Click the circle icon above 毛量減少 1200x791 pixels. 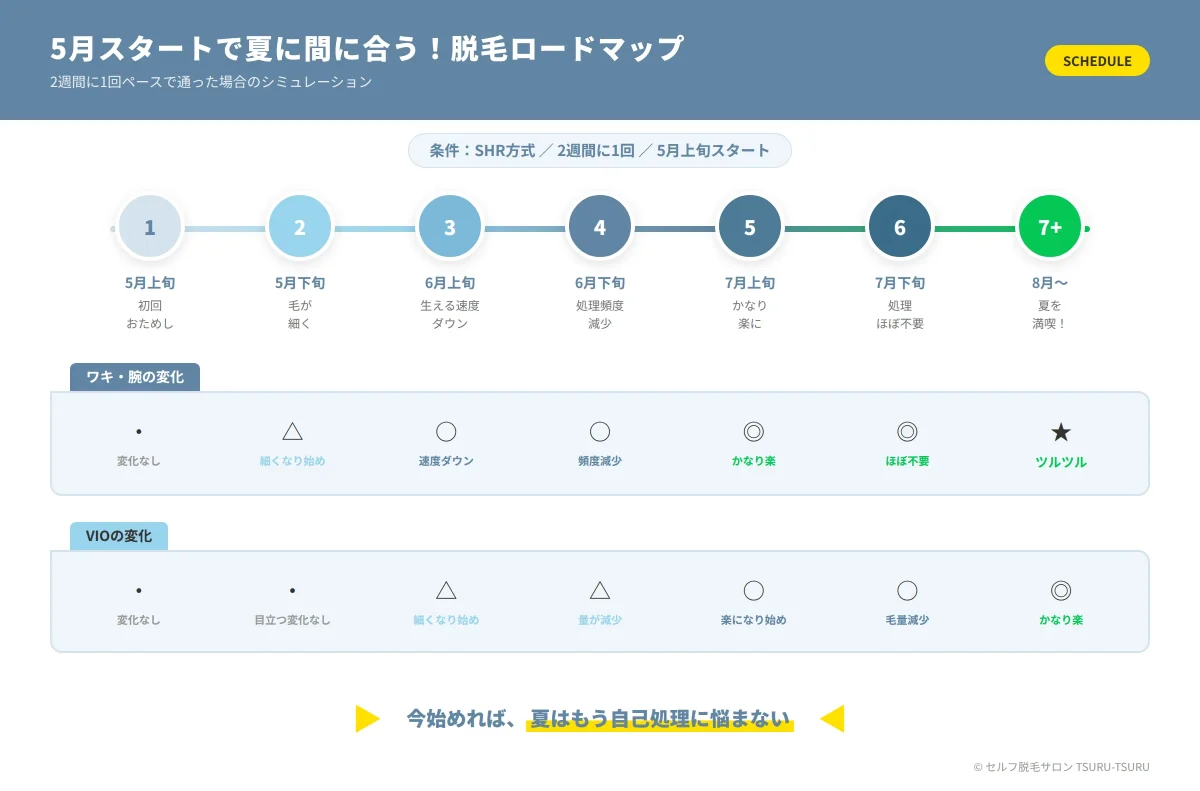coord(907,591)
